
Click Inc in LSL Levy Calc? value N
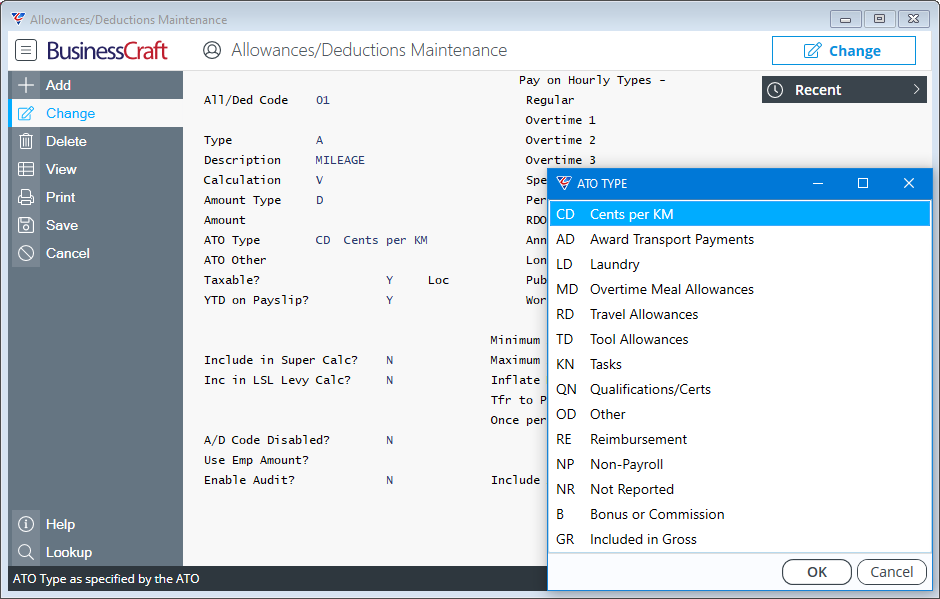coord(390,380)
